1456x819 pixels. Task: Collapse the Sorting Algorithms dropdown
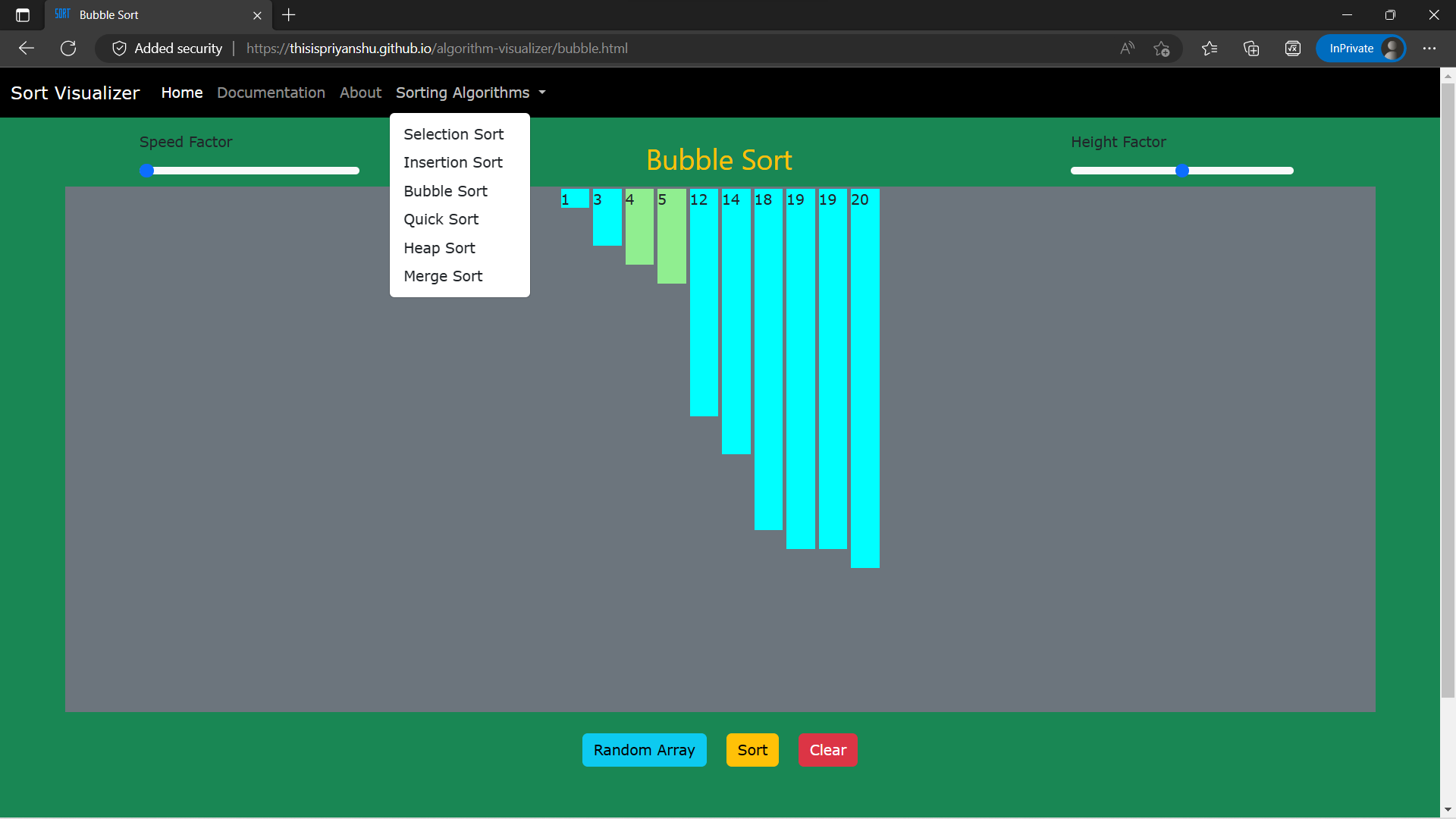pyautogui.click(x=470, y=93)
